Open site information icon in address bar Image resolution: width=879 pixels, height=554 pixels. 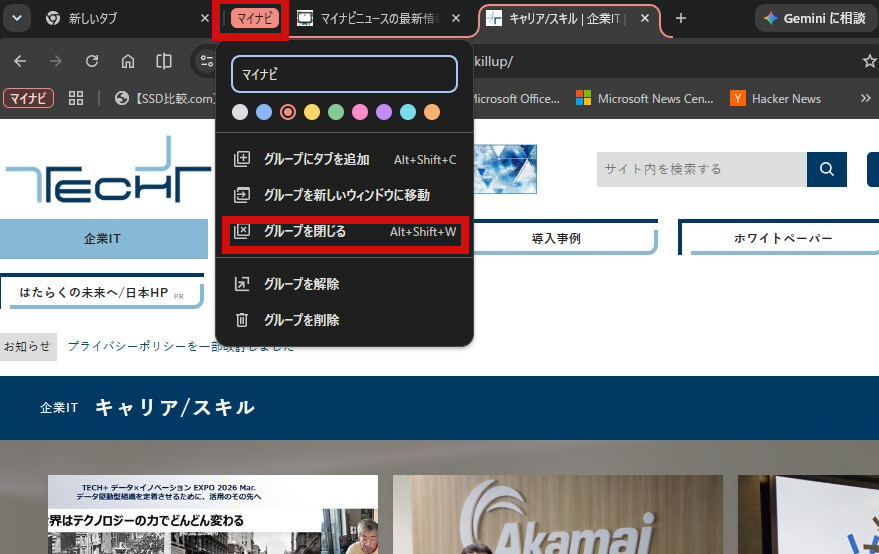coord(206,61)
